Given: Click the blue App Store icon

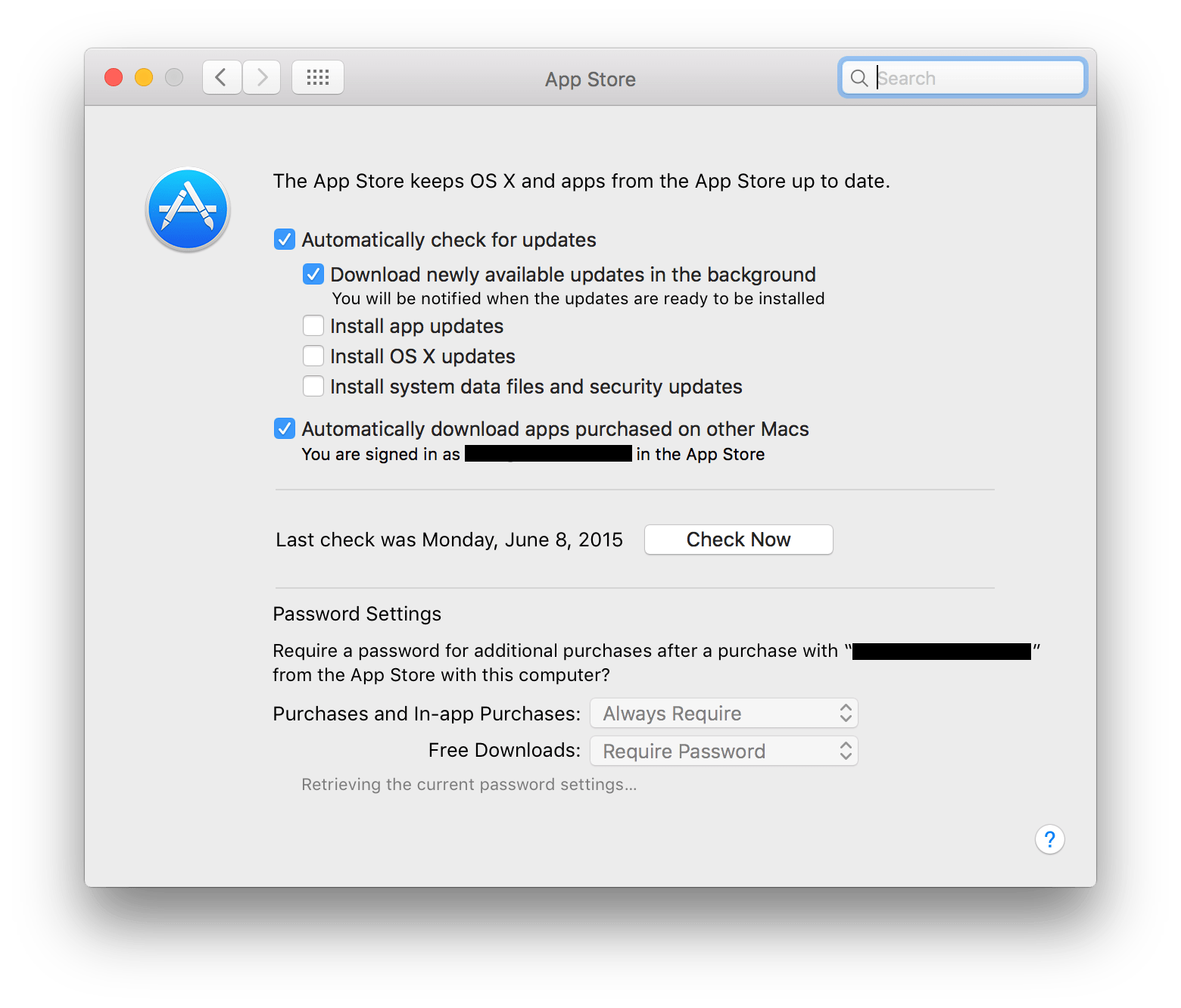Looking at the screenshot, I should click(188, 210).
